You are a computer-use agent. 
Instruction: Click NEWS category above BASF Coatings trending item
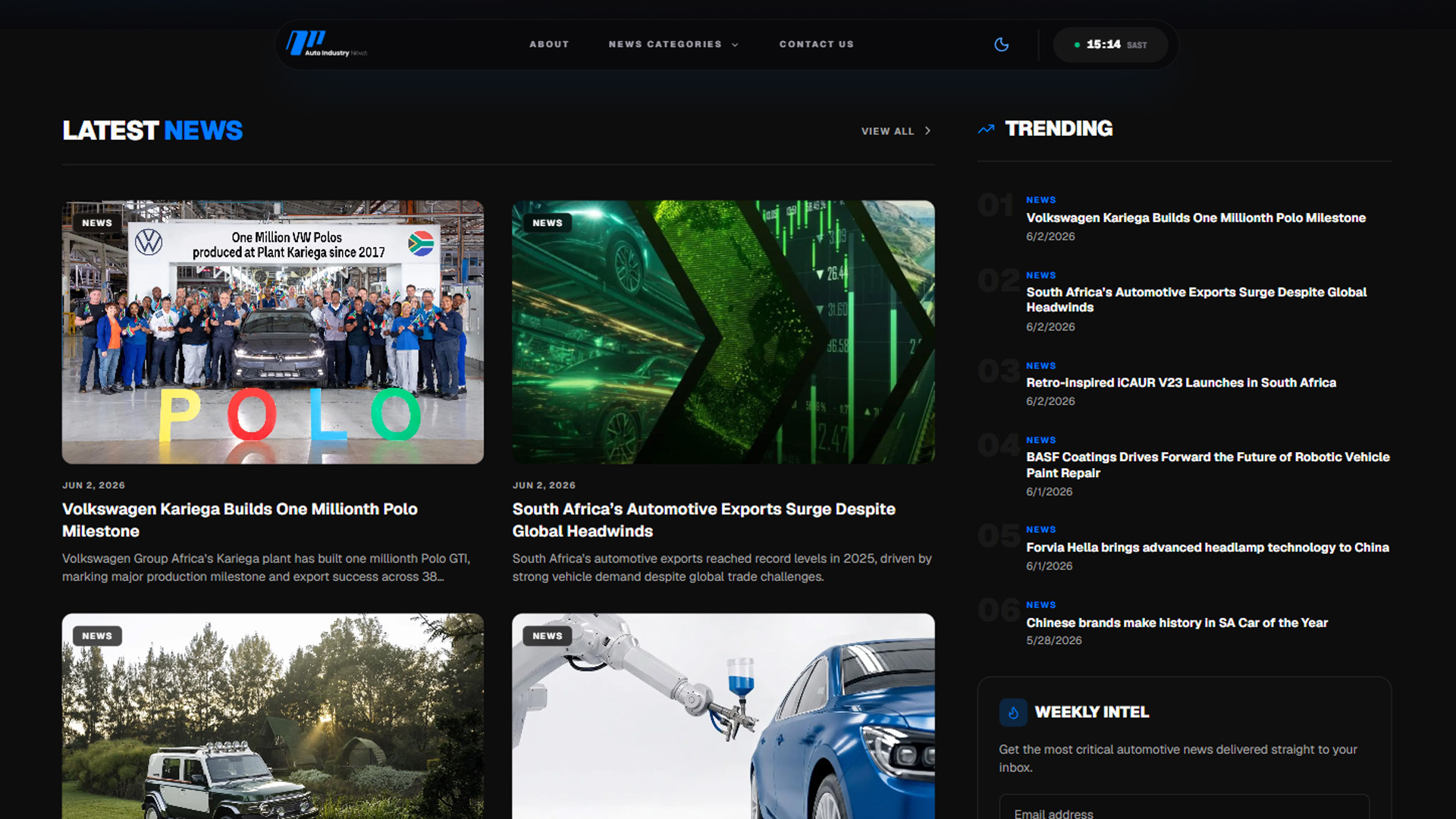click(x=1040, y=441)
